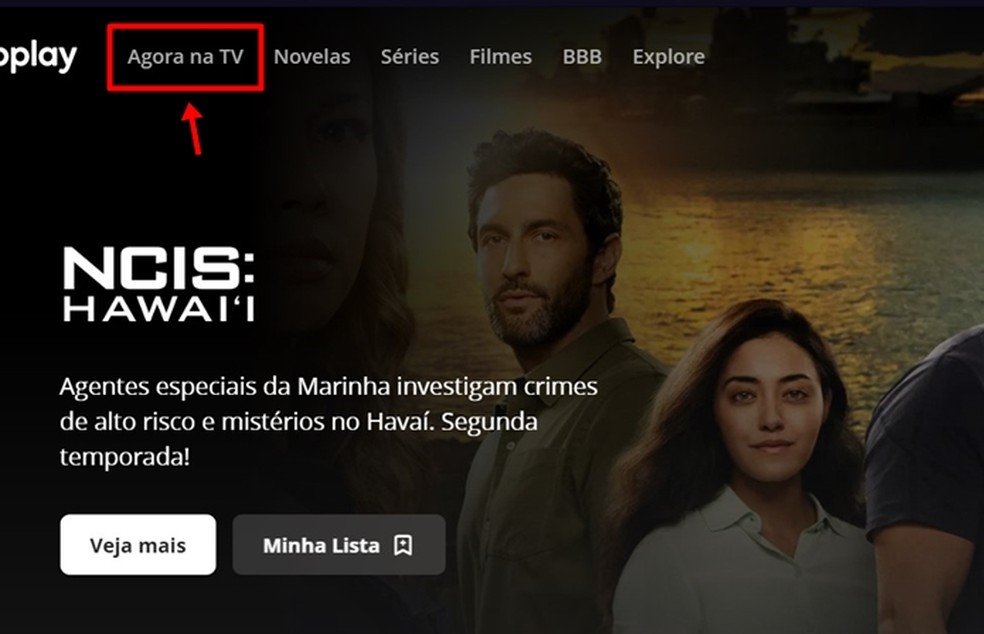
Task: Click the bookmark icon in Minha Lista
Action: (403, 545)
